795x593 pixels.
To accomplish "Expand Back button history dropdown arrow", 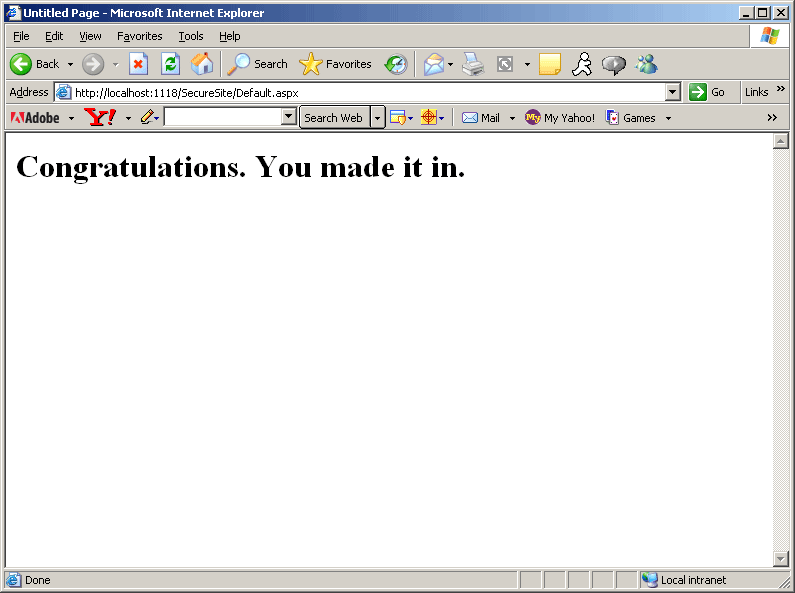I will [70, 64].
